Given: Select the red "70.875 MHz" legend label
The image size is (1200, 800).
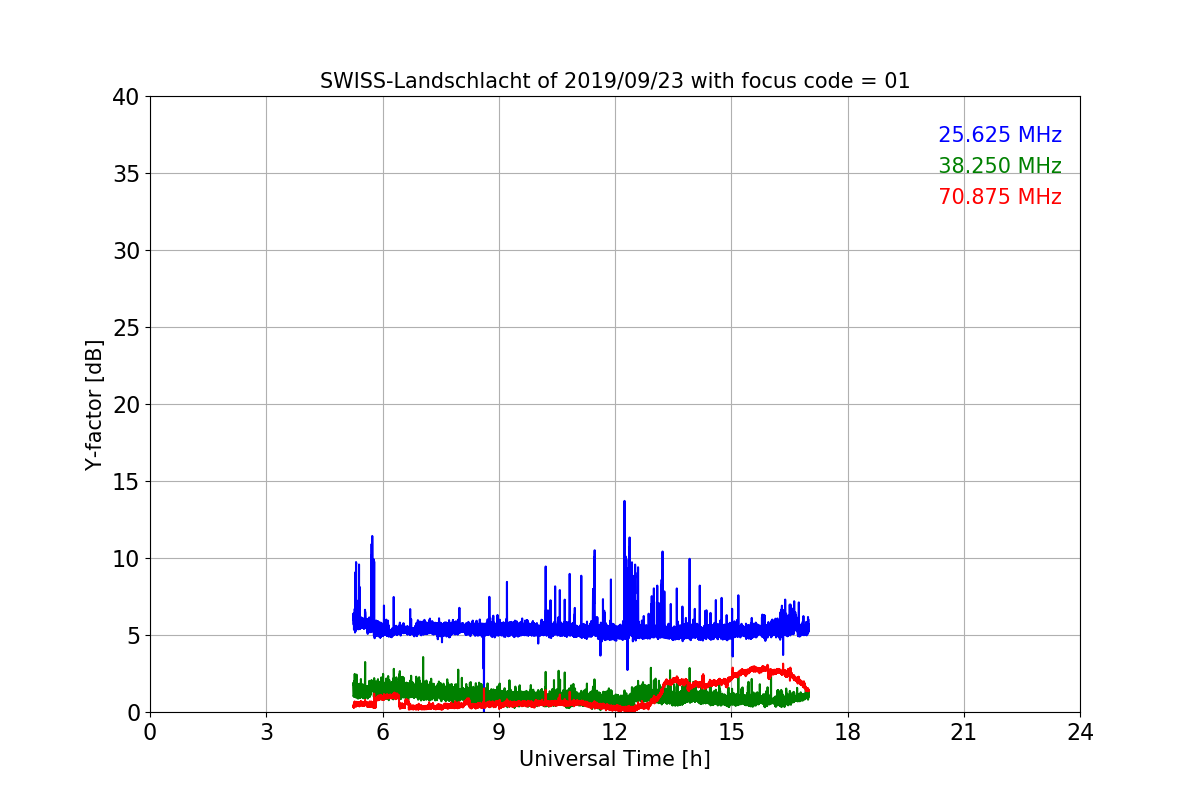Looking at the screenshot, I should coord(1000,197).
